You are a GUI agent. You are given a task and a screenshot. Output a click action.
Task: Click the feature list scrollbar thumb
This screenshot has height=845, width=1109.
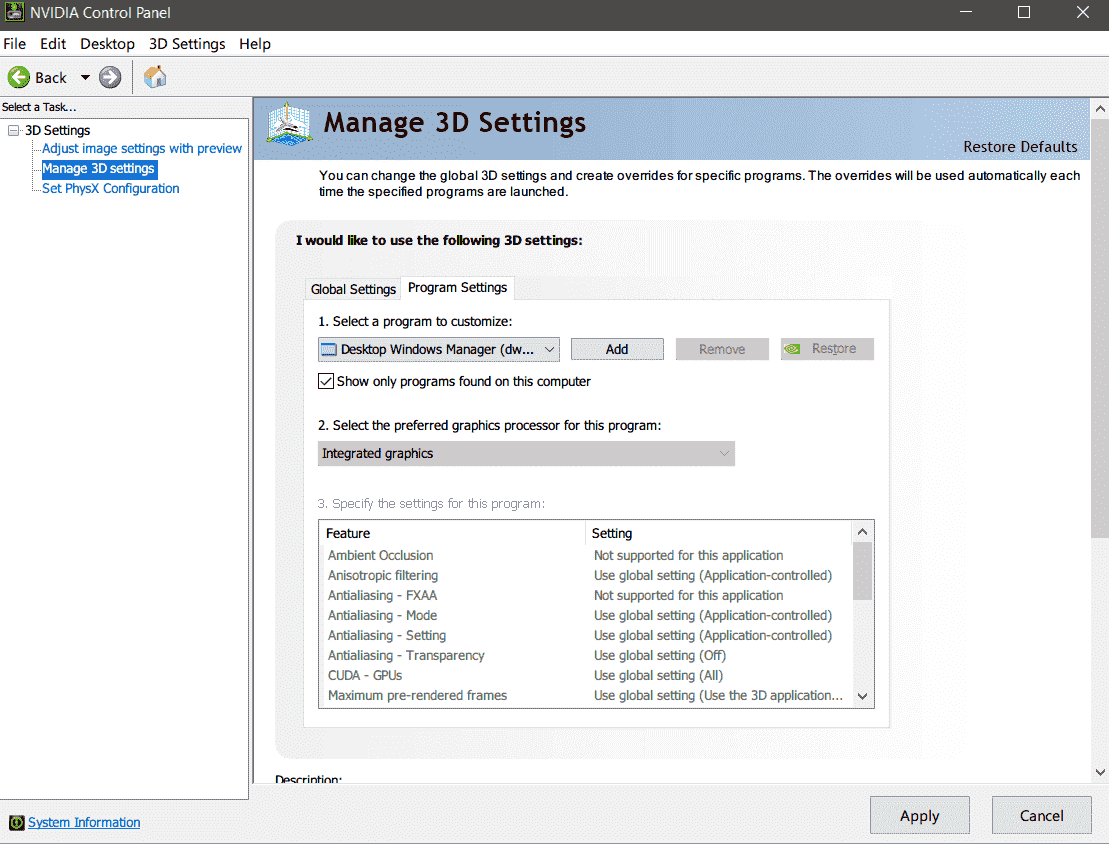point(862,571)
